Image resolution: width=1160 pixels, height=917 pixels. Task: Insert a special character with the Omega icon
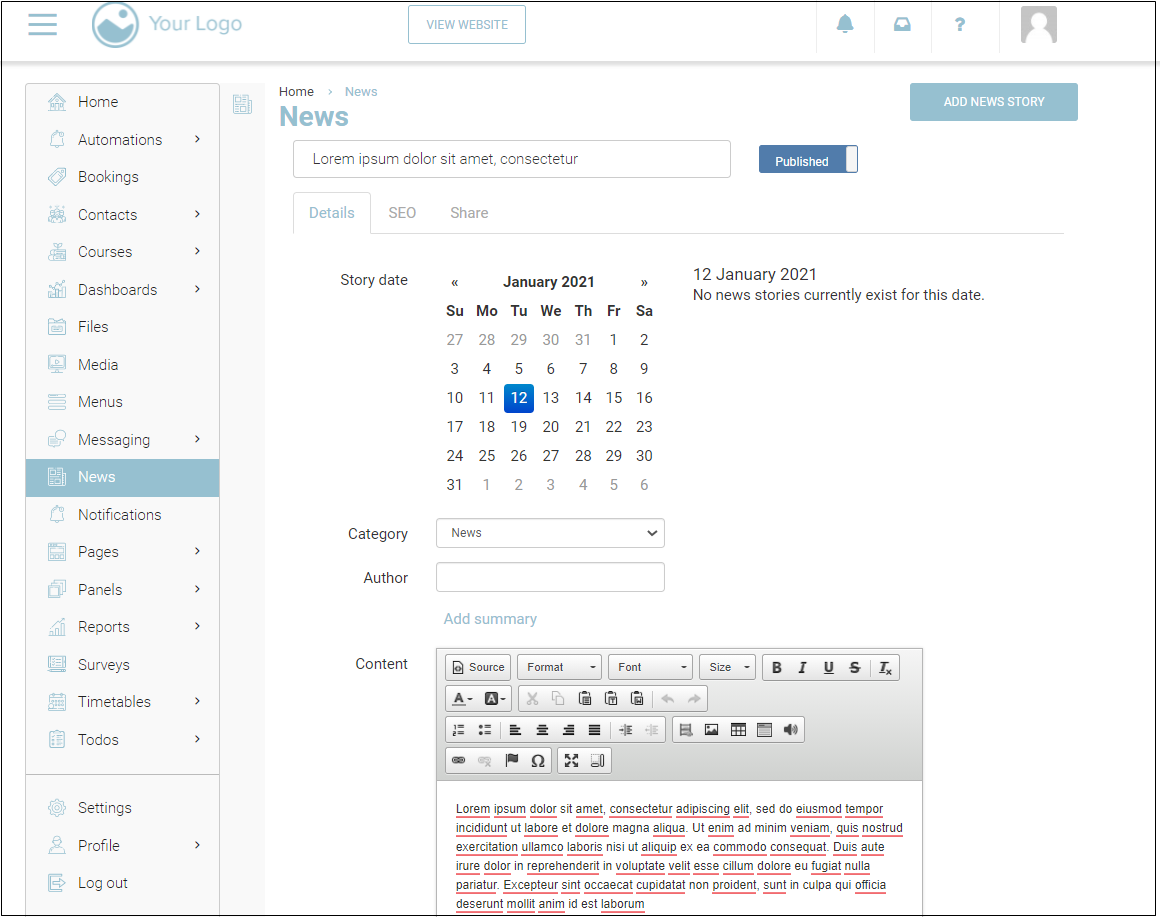pos(538,761)
